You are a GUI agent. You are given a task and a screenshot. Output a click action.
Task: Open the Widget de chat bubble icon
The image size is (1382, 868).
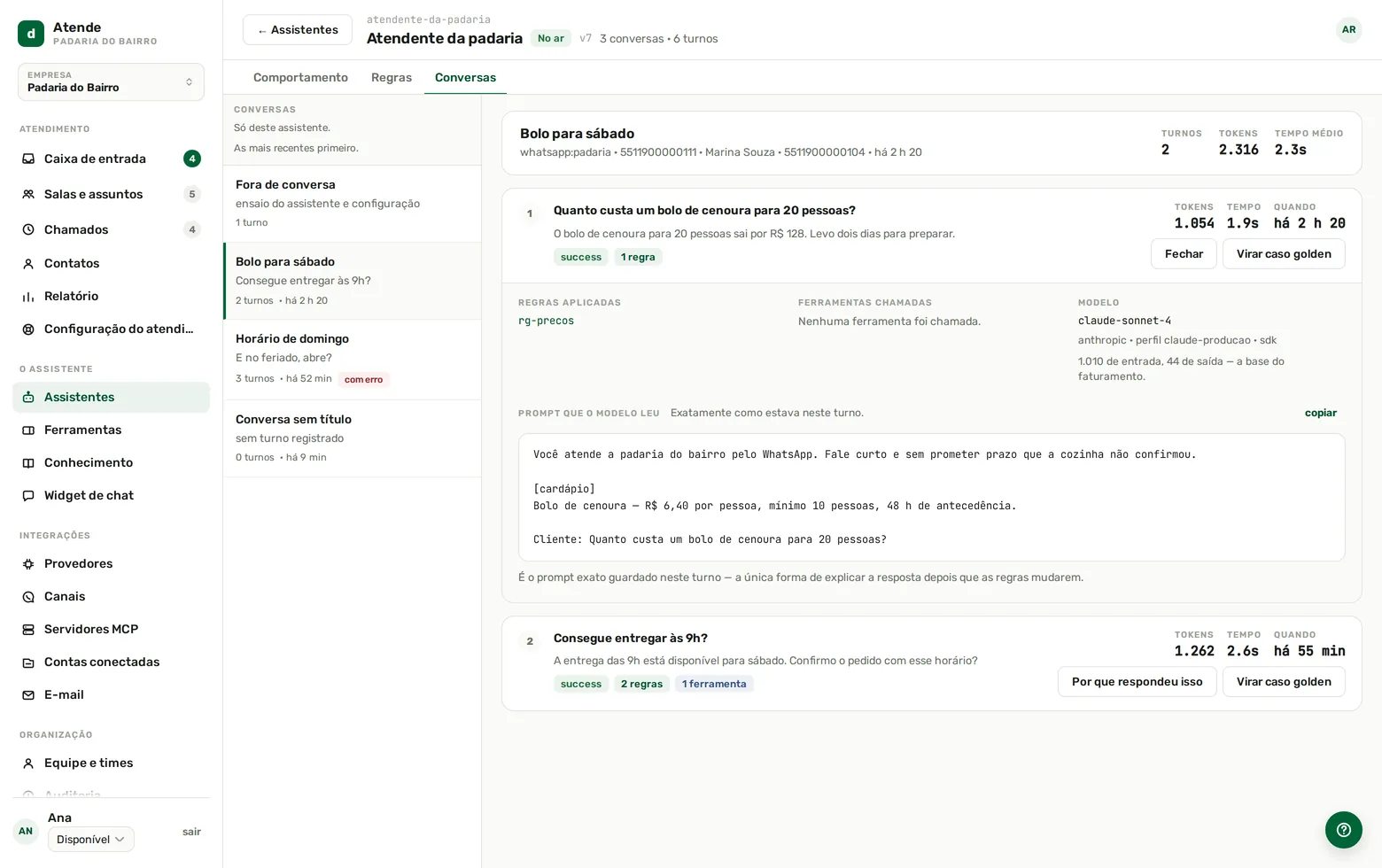coord(28,495)
